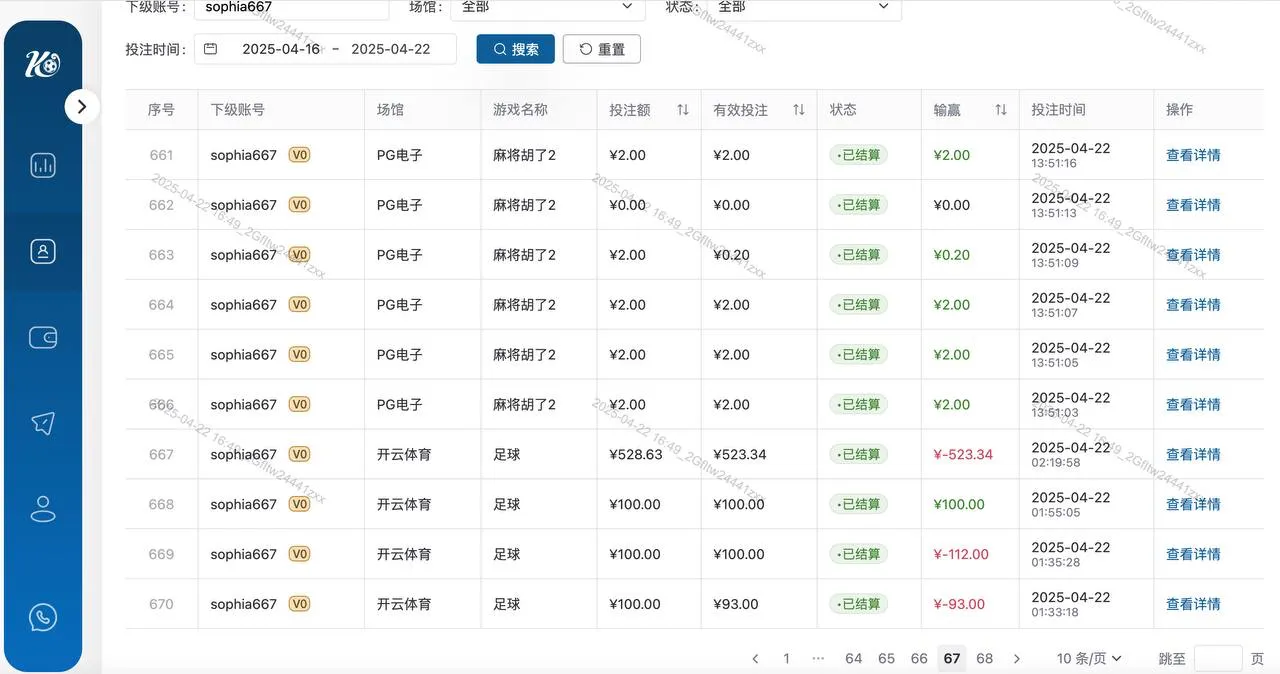
Task: Open the 场馆 dropdown
Action: (x=547, y=6)
